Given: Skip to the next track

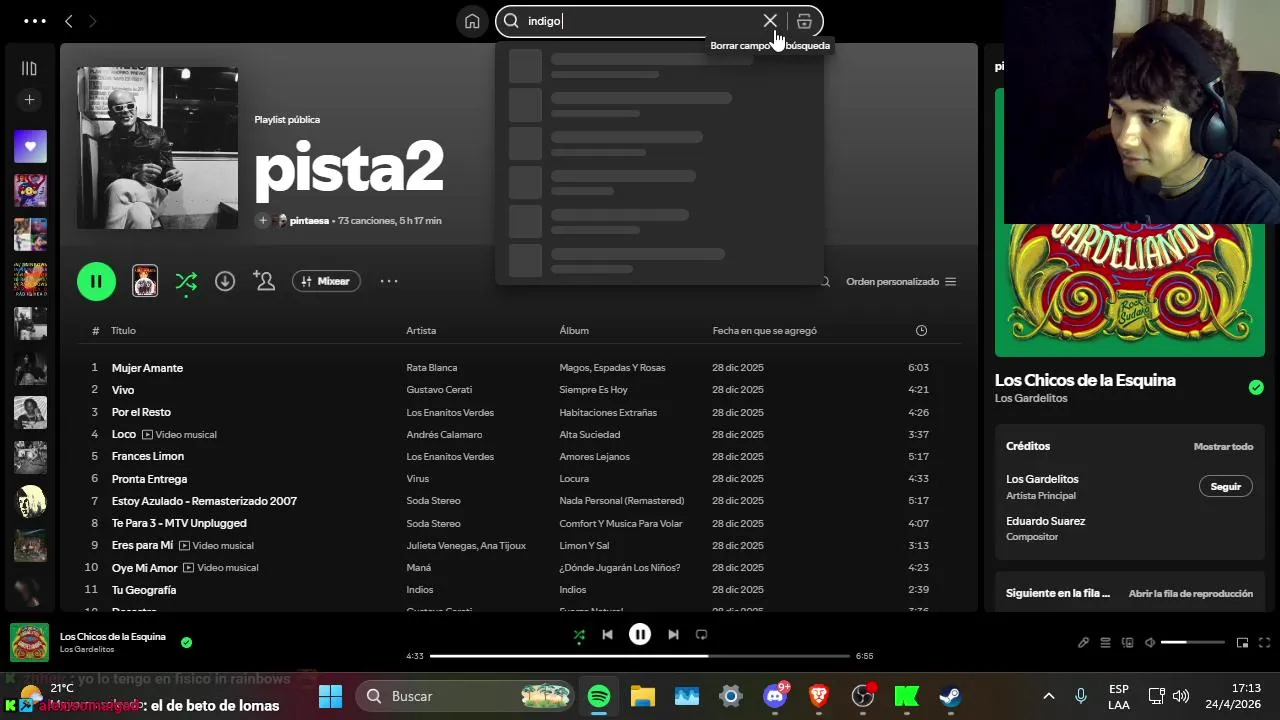Looking at the screenshot, I should pyautogui.click(x=673, y=635).
